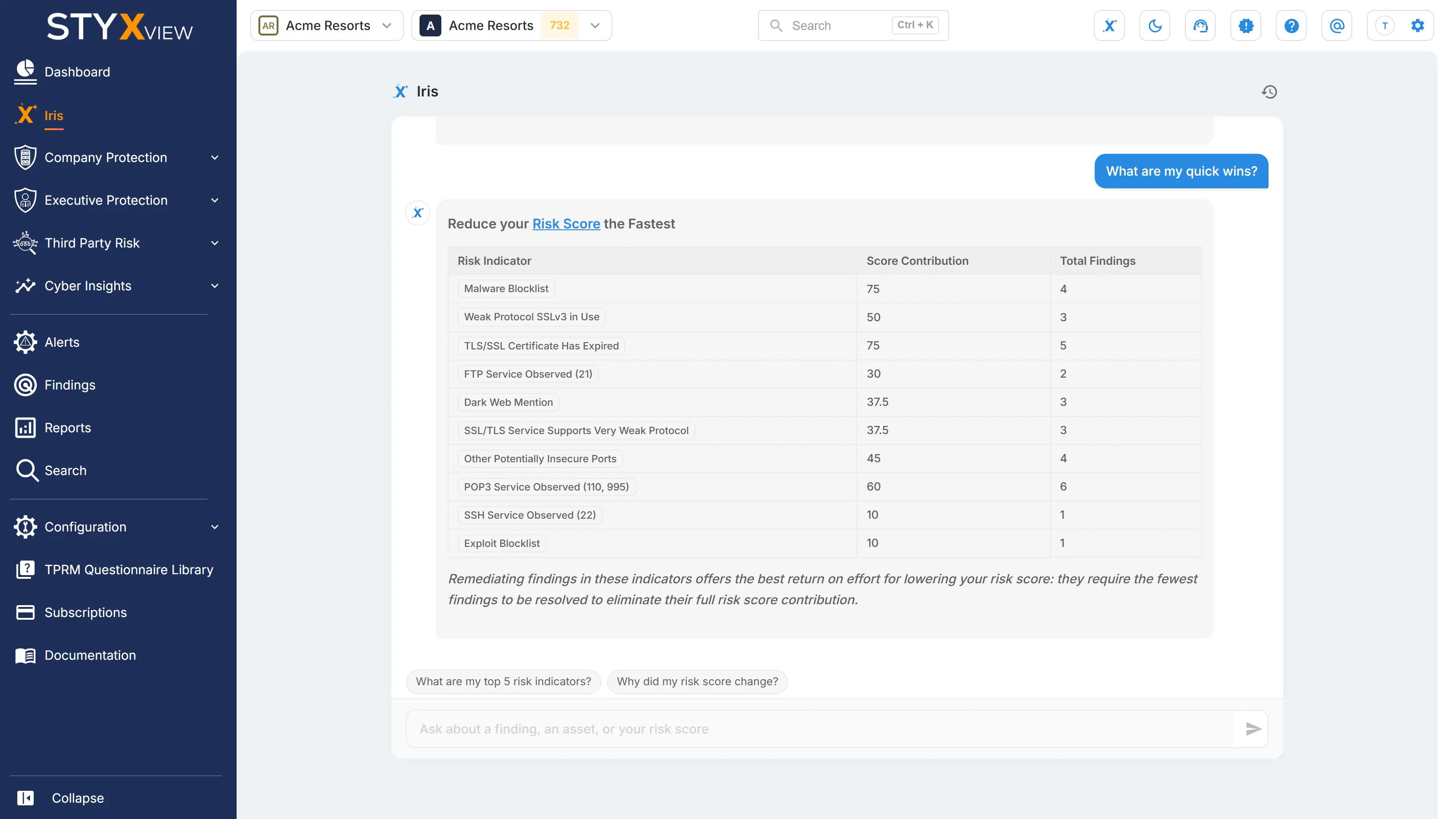Select the Exploit Blocklist tag
The image size is (1456, 819).
tap(501, 544)
